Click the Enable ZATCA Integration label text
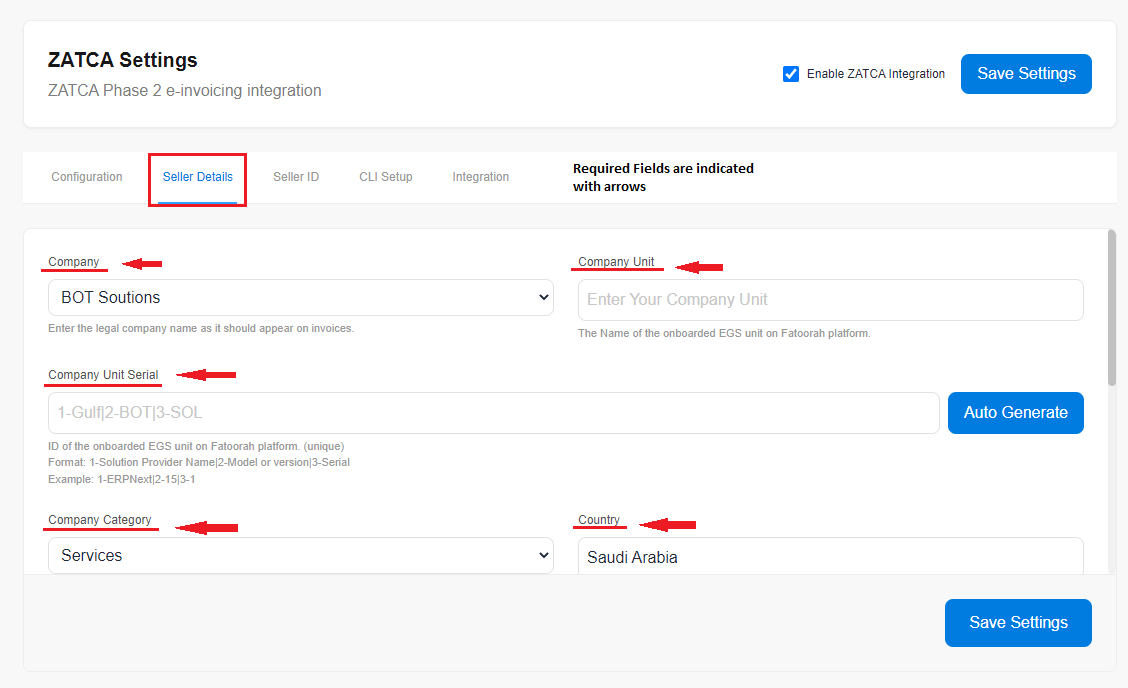1128x688 pixels. coord(875,74)
